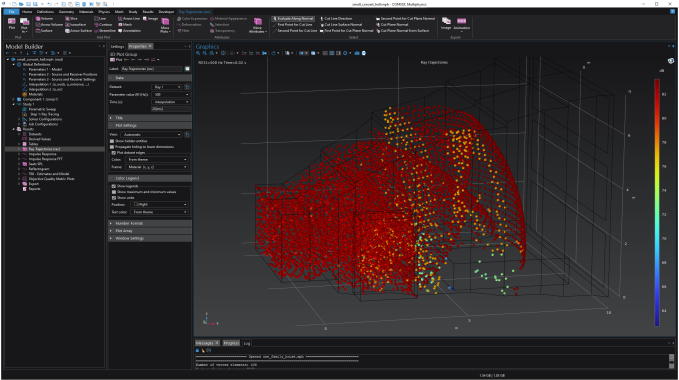
Task: Click First Point for Cut Line
Action: (292, 25)
